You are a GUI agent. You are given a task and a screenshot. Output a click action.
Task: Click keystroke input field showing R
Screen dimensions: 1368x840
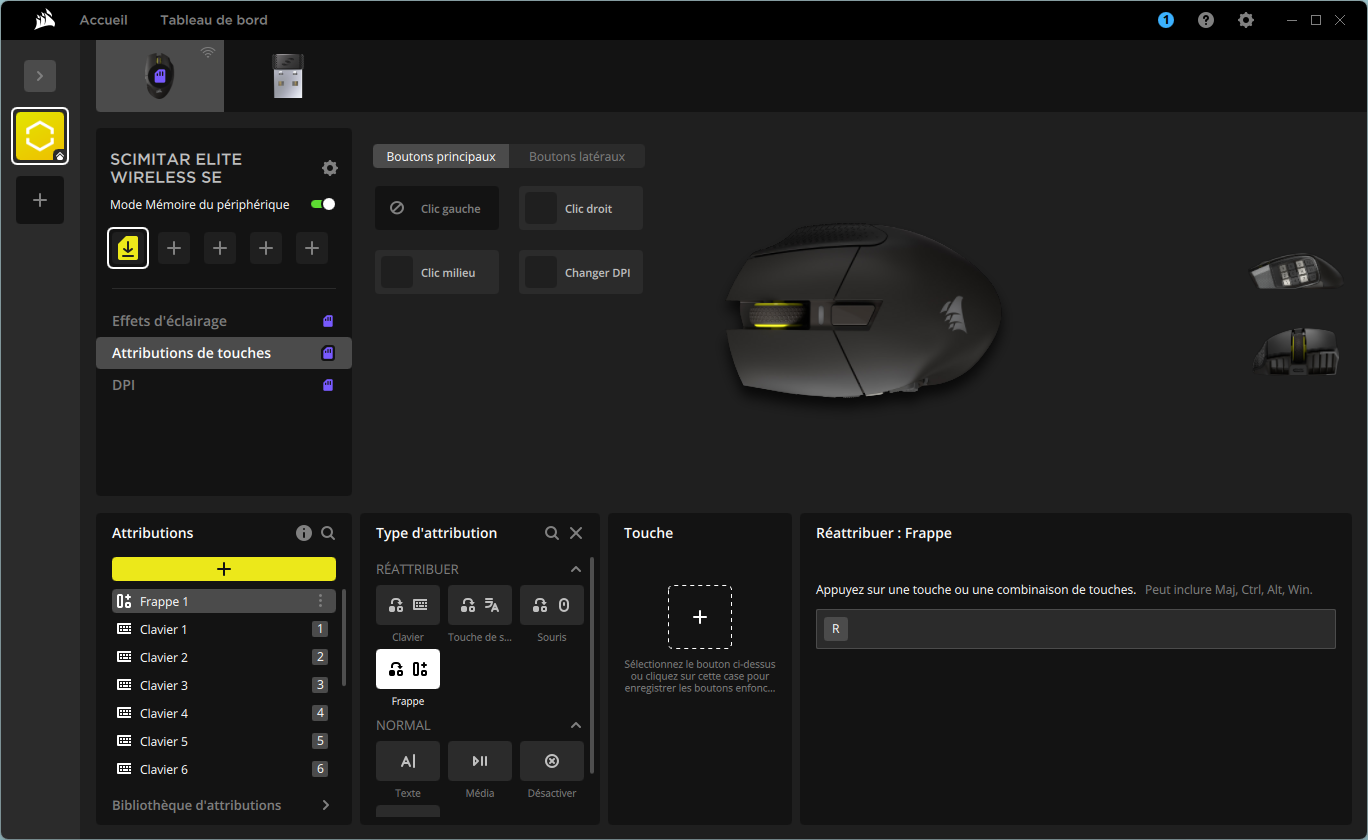1076,629
